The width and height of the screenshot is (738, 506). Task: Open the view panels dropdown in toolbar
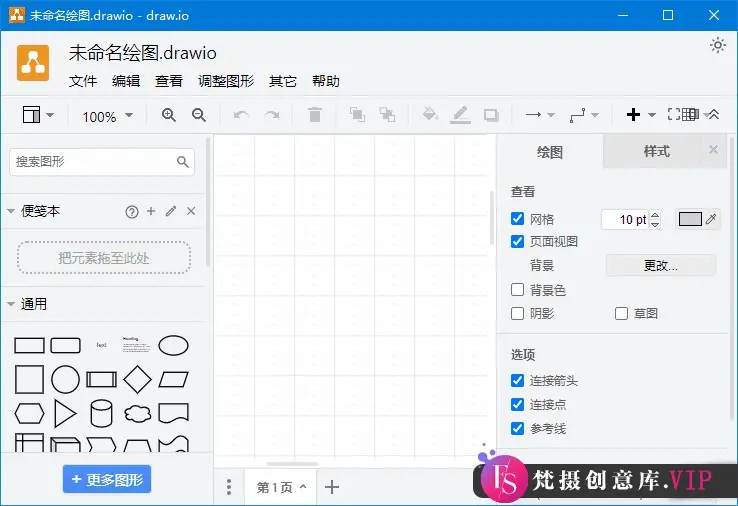pyautogui.click(x=38, y=114)
